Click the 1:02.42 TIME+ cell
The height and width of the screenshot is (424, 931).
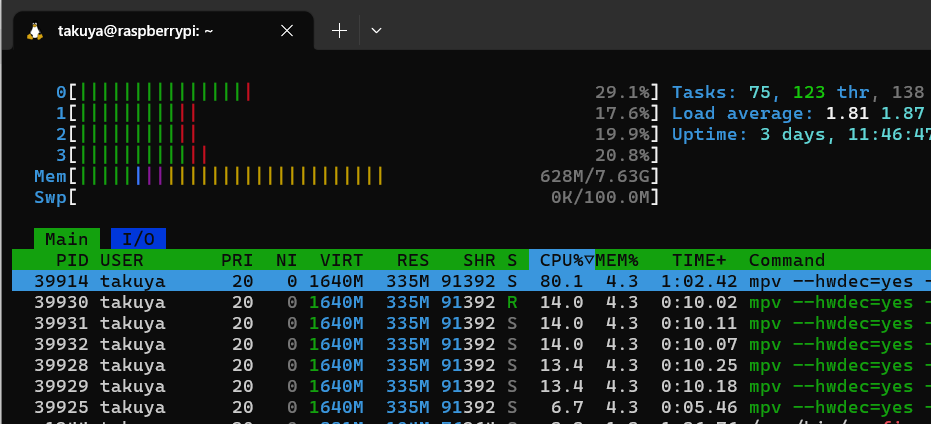pyautogui.click(x=699, y=281)
